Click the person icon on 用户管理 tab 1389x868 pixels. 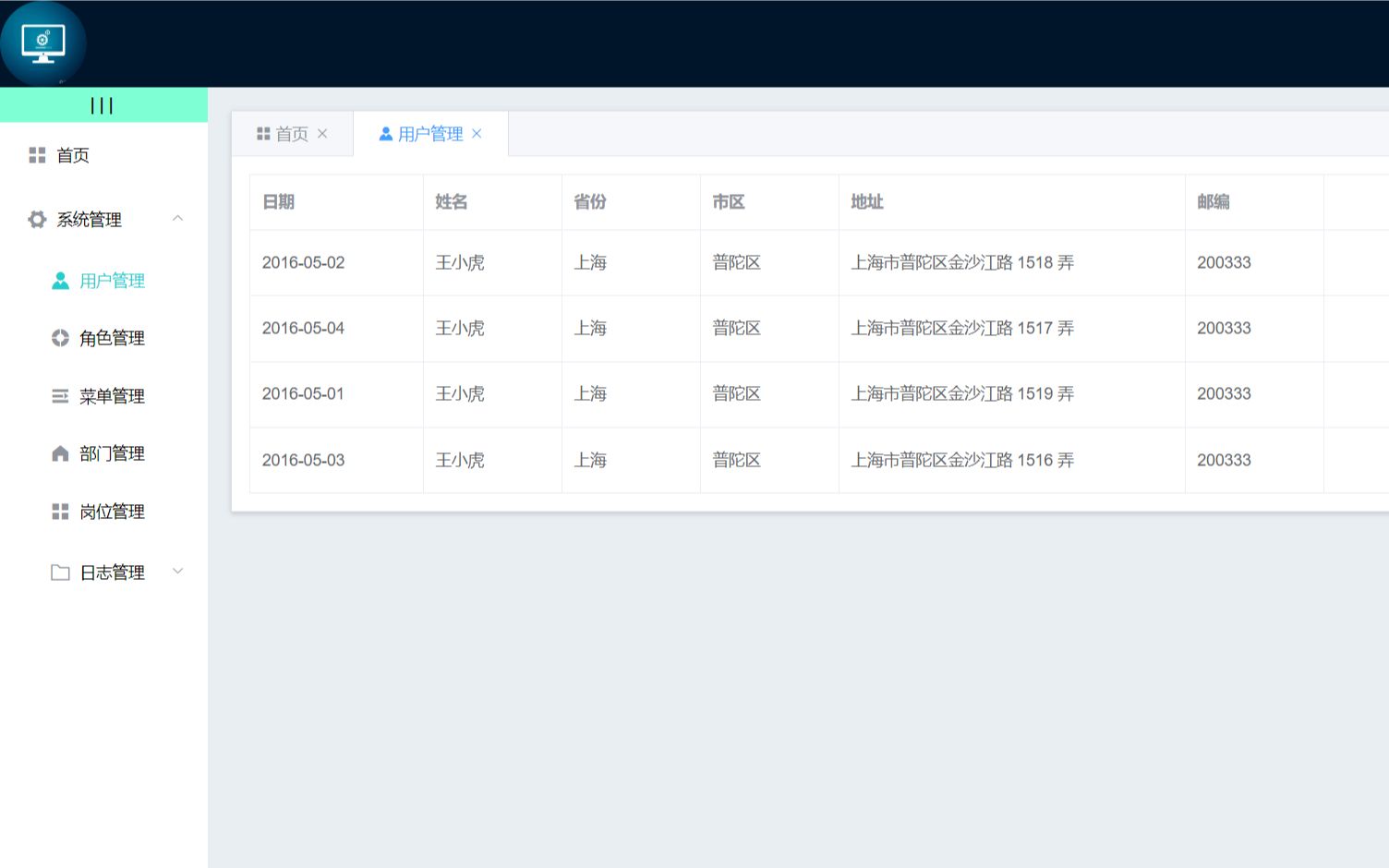[x=386, y=134]
